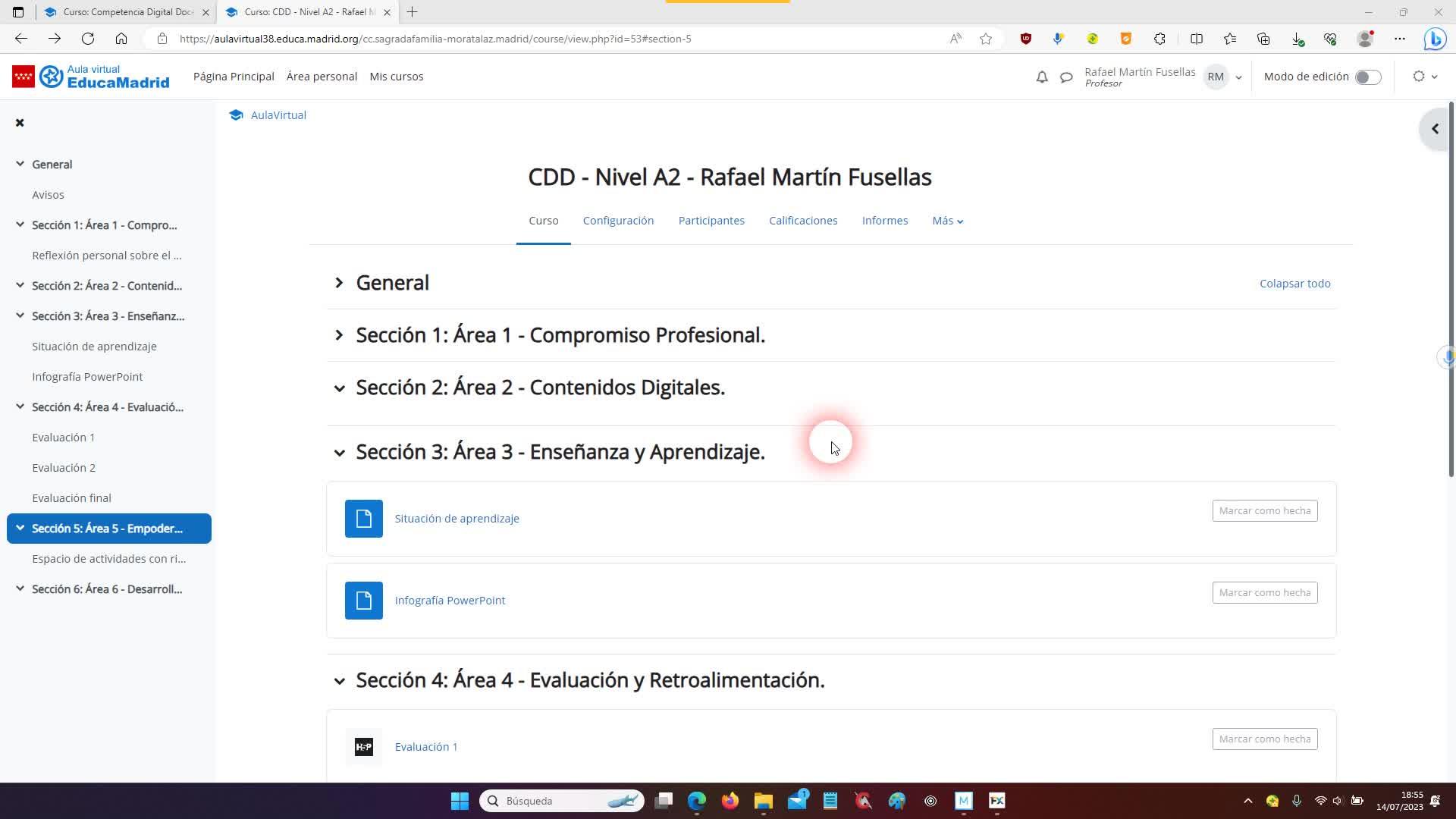Open the Más dropdown menu
Screen dimensions: 1456x819
coord(947,221)
